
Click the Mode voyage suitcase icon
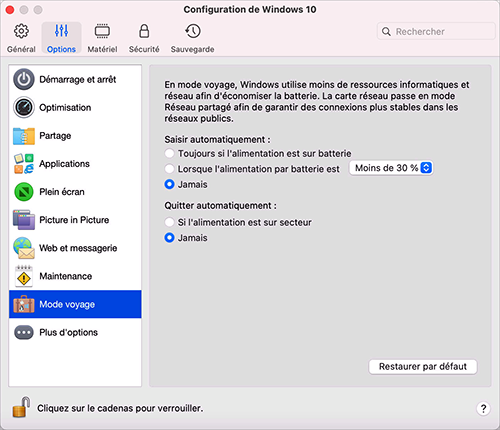click(x=24, y=304)
